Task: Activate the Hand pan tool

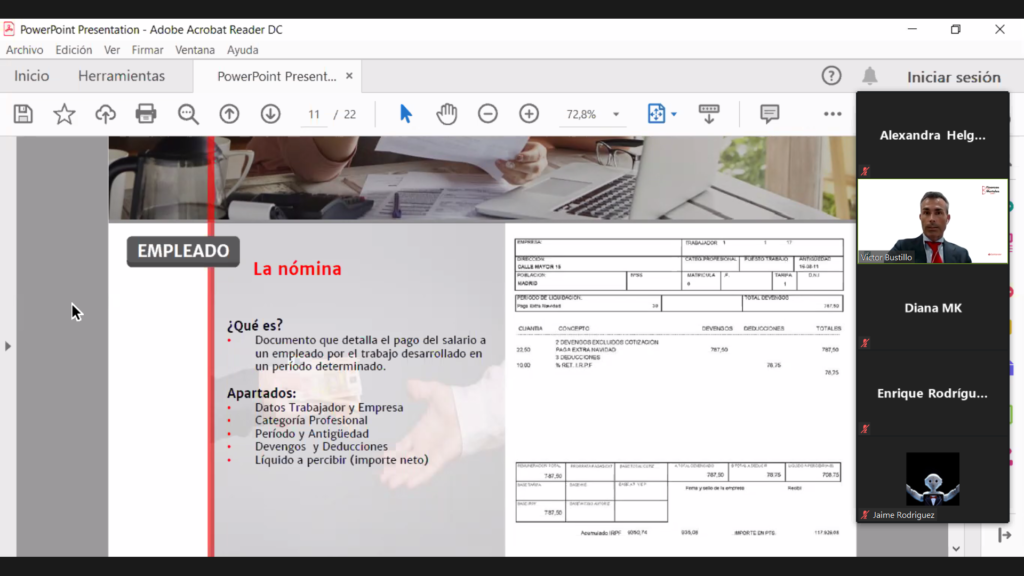Action: click(x=446, y=114)
